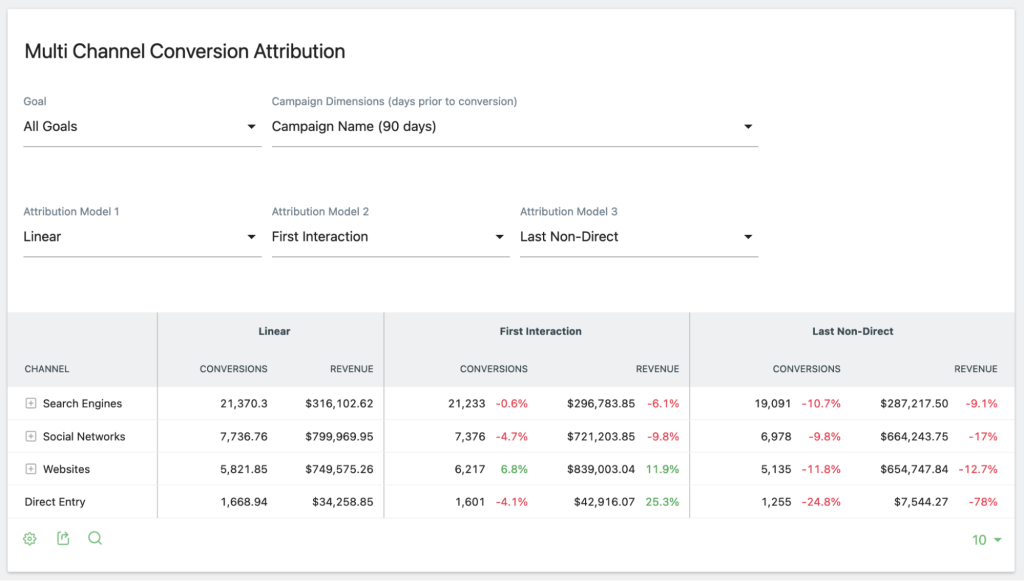Click the Linear CONVERSIONS column header
This screenshot has width=1024, height=581.
(233, 369)
